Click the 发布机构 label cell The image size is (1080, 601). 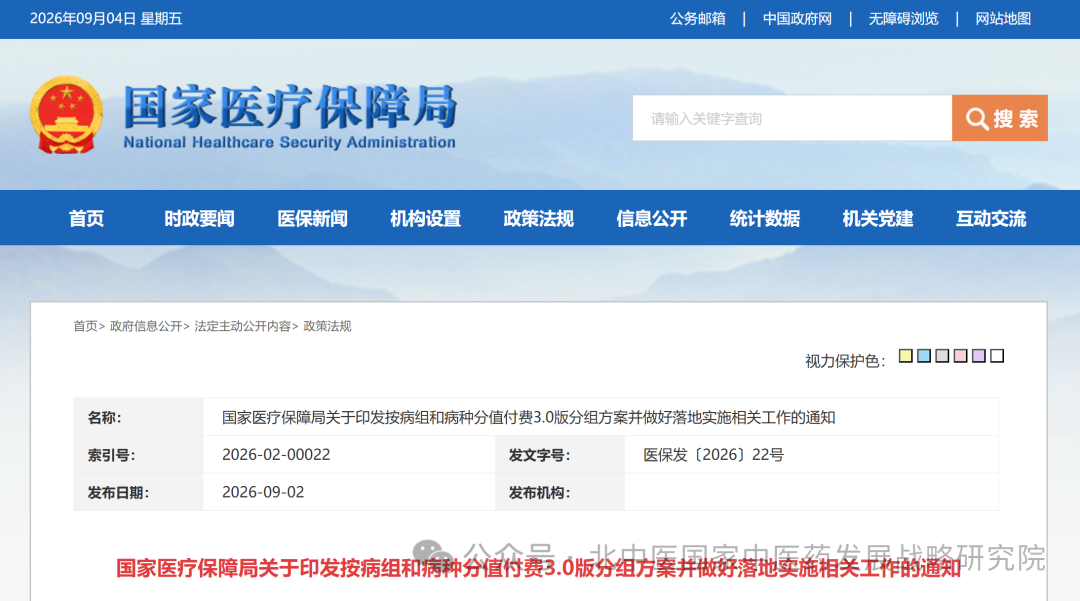point(560,492)
